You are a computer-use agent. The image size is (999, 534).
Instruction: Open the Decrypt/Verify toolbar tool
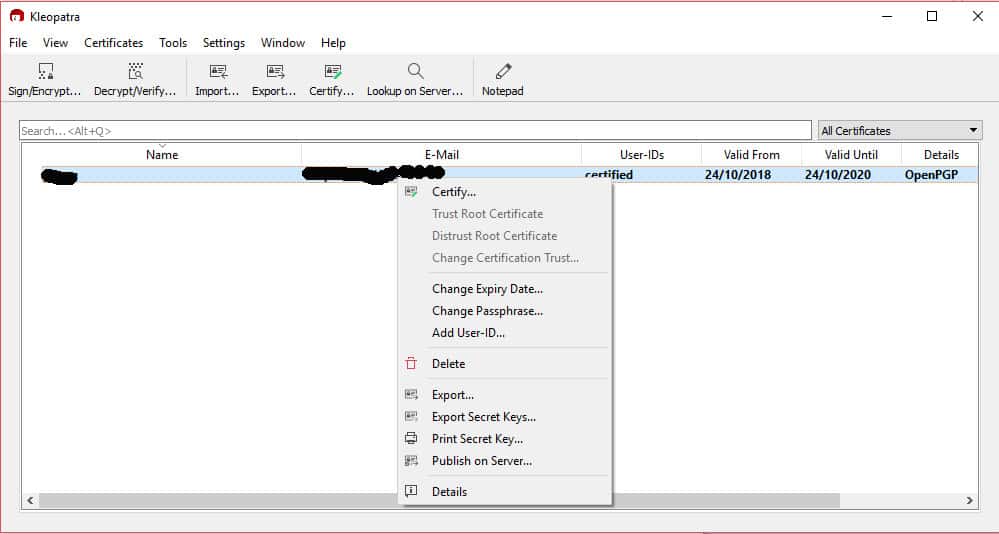135,80
